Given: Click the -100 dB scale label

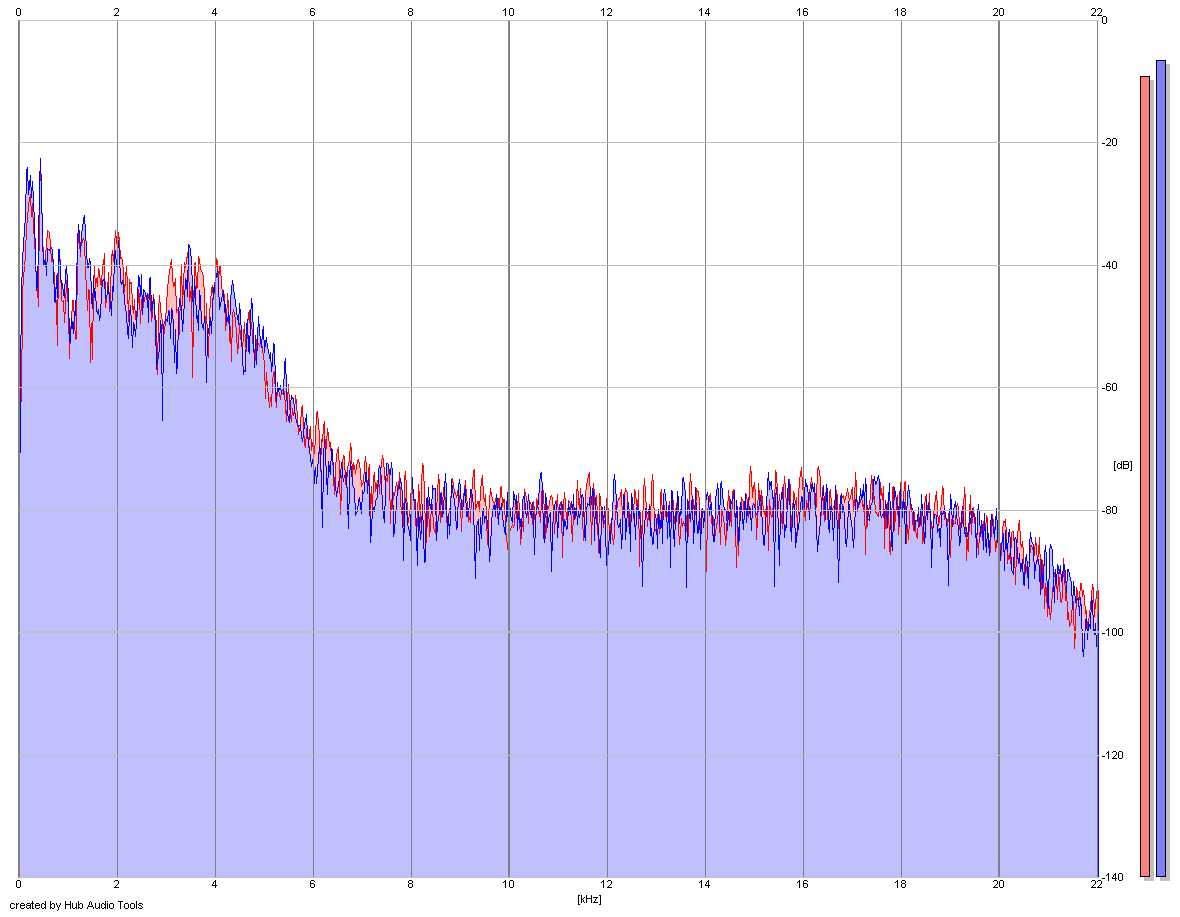Looking at the screenshot, I should [1112, 633].
